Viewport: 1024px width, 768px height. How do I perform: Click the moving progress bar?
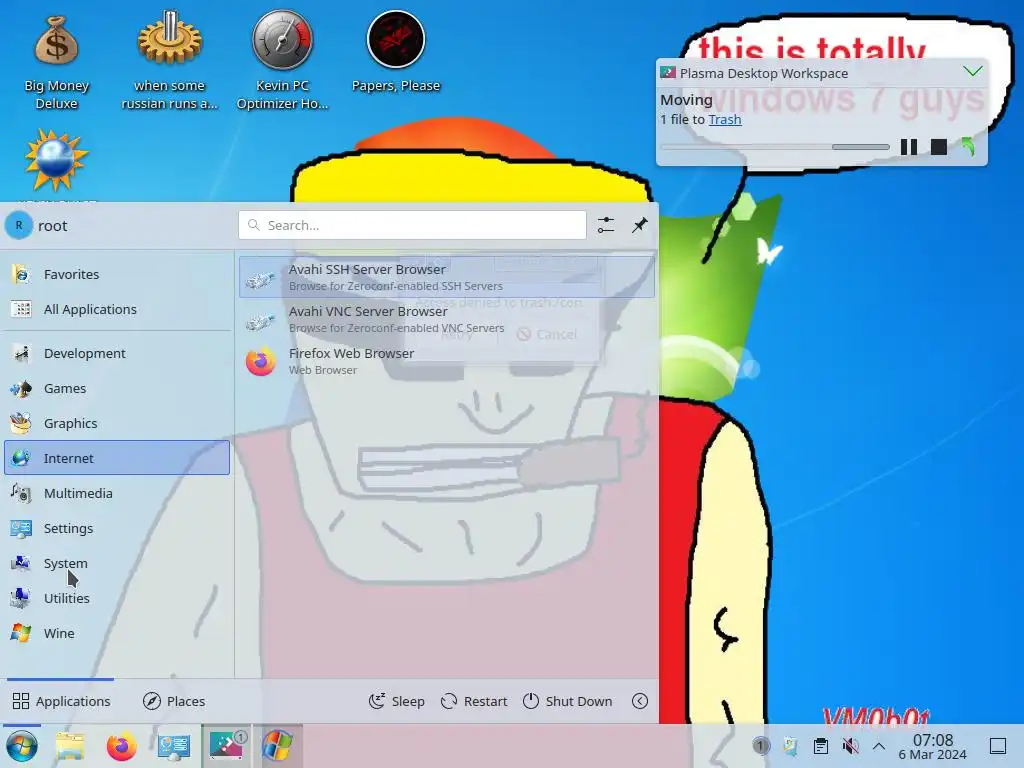point(775,147)
